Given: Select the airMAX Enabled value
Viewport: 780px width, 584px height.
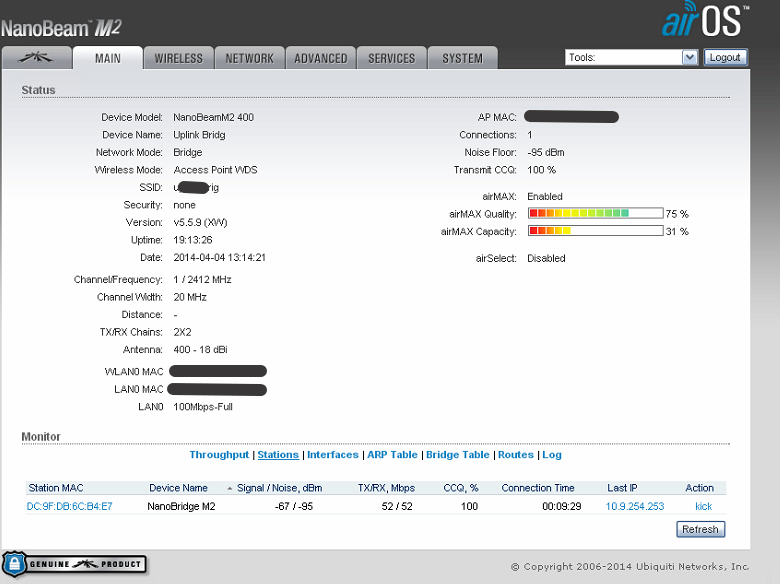Looking at the screenshot, I should [545, 196].
